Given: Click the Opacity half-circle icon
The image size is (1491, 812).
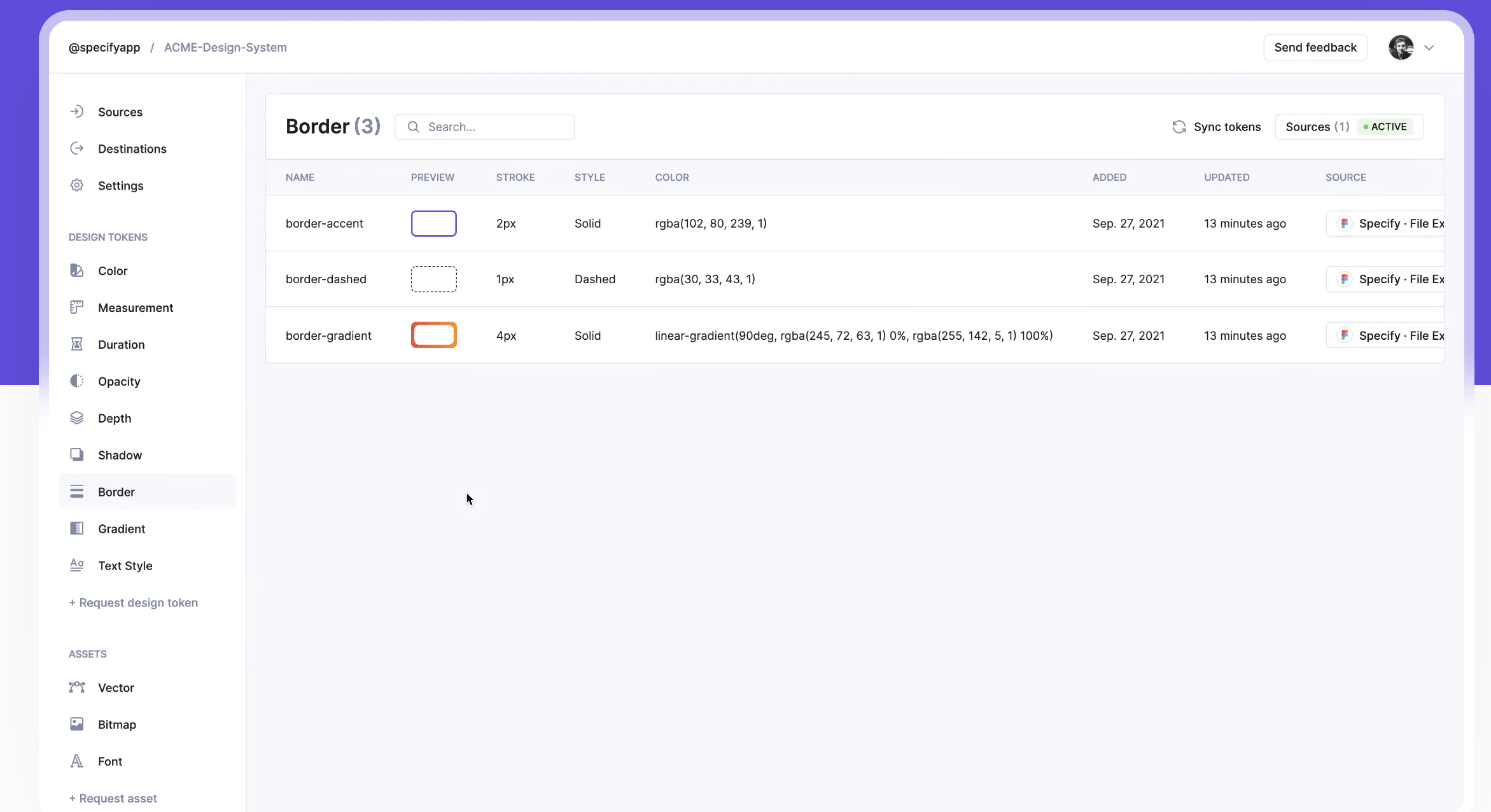Looking at the screenshot, I should point(76,381).
